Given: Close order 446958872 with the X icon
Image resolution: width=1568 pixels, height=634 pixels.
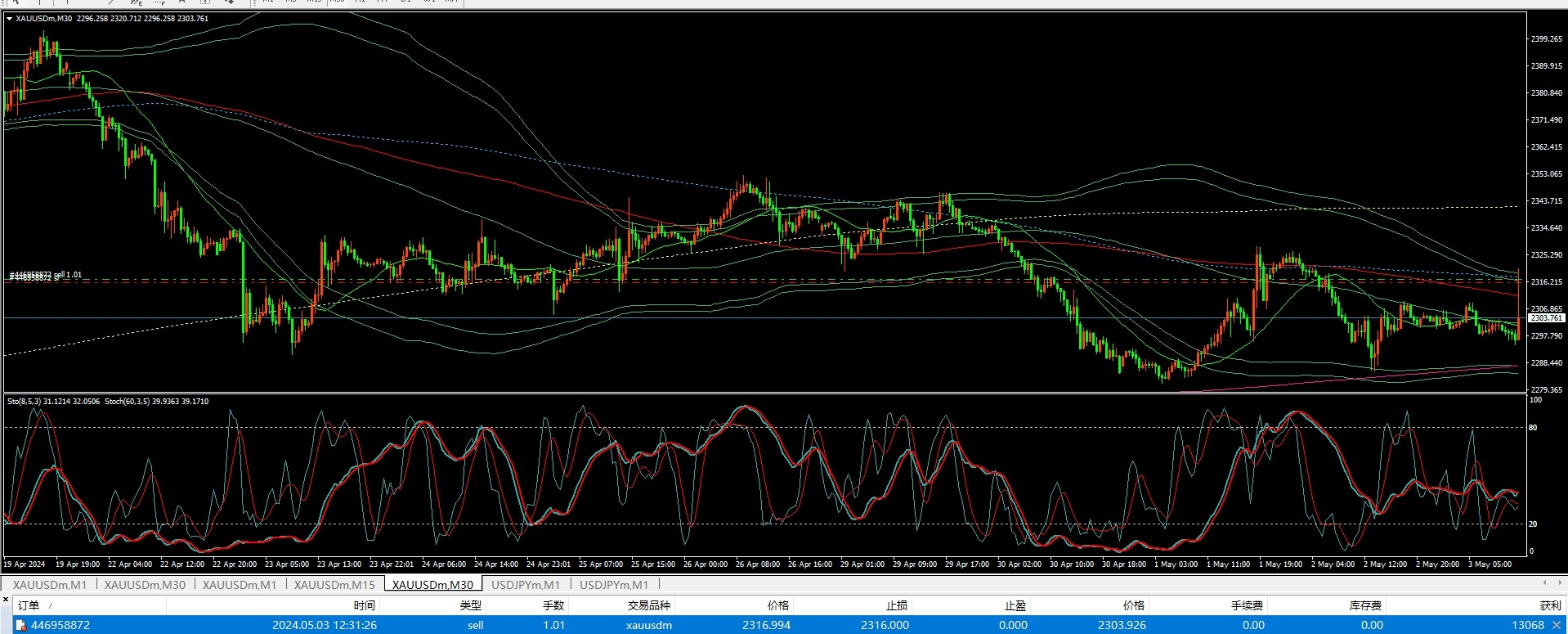Looking at the screenshot, I should click(1557, 626).
